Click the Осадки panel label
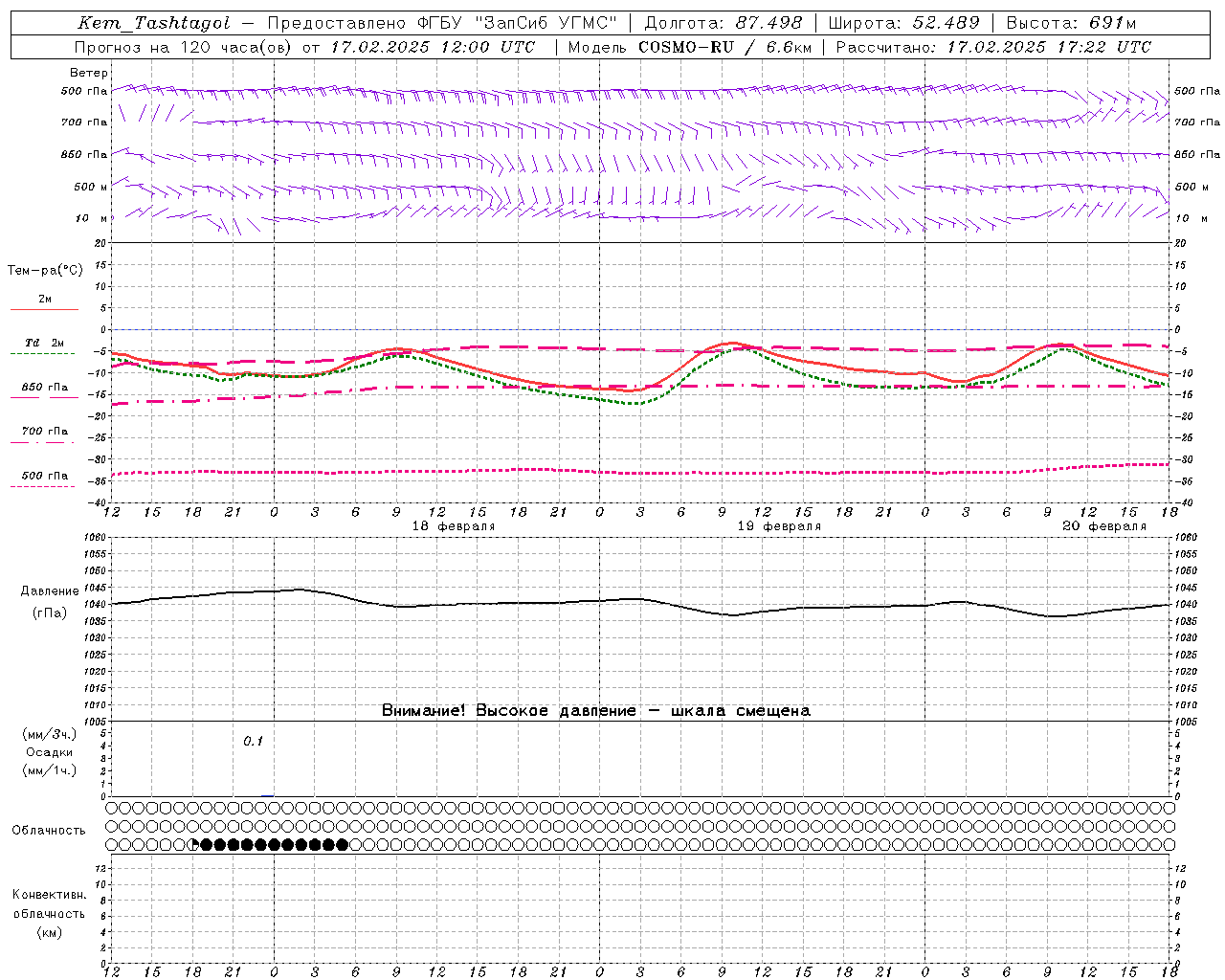The height and width of the screenshot is (980, 1225). click(x=49, y=752)
